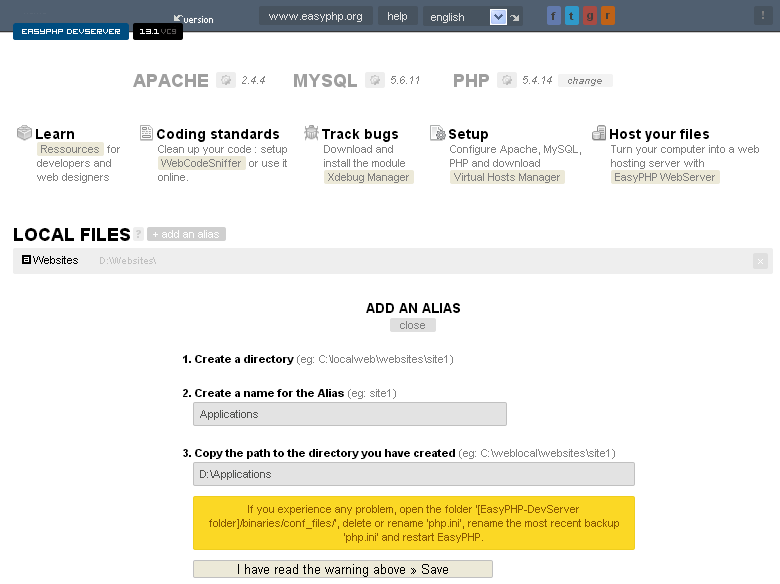
Task: Open the Ressources link
Action: pos(70,149)
